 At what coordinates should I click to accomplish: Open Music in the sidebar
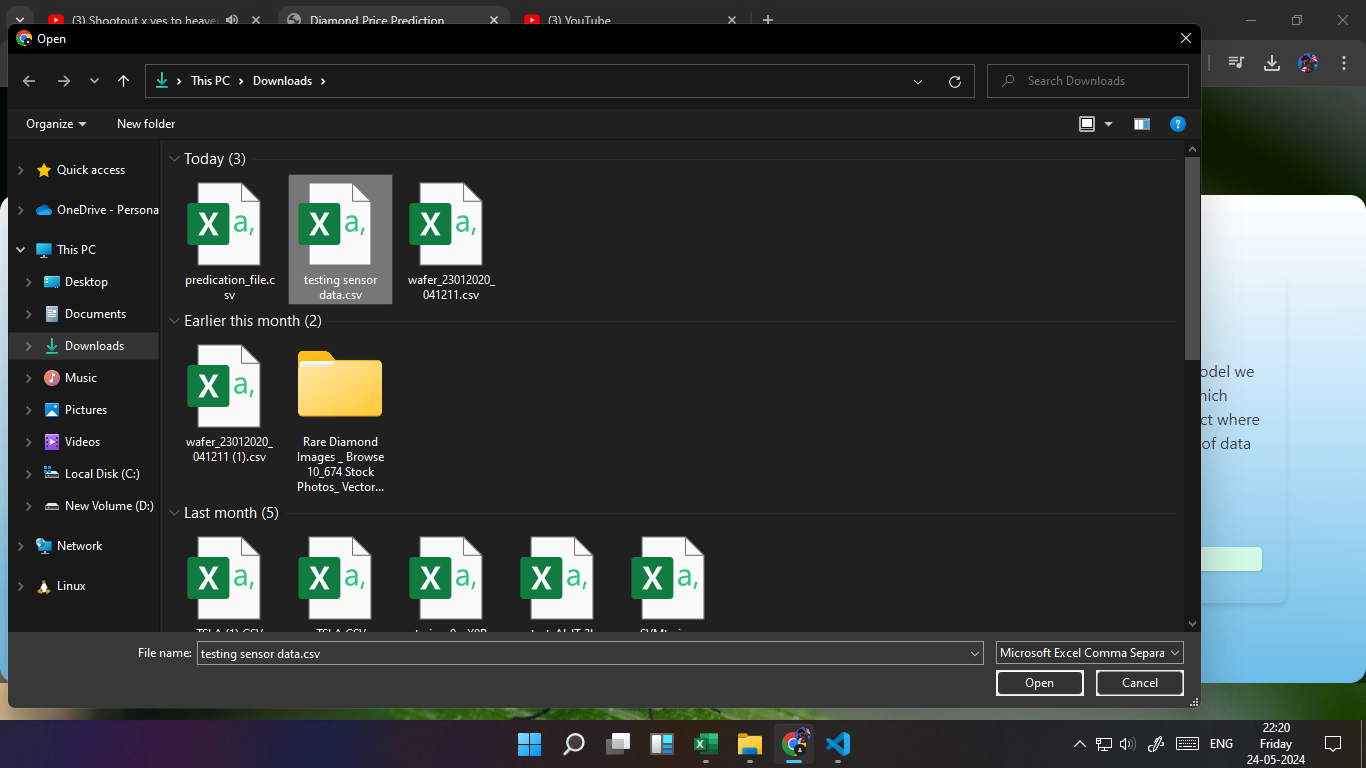click(x=80, y=378)
